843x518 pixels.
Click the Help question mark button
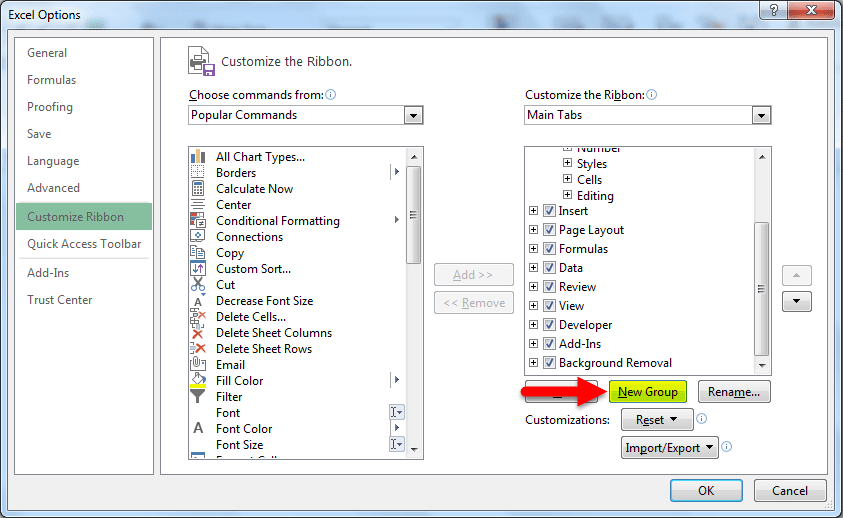tap(774, 10)
